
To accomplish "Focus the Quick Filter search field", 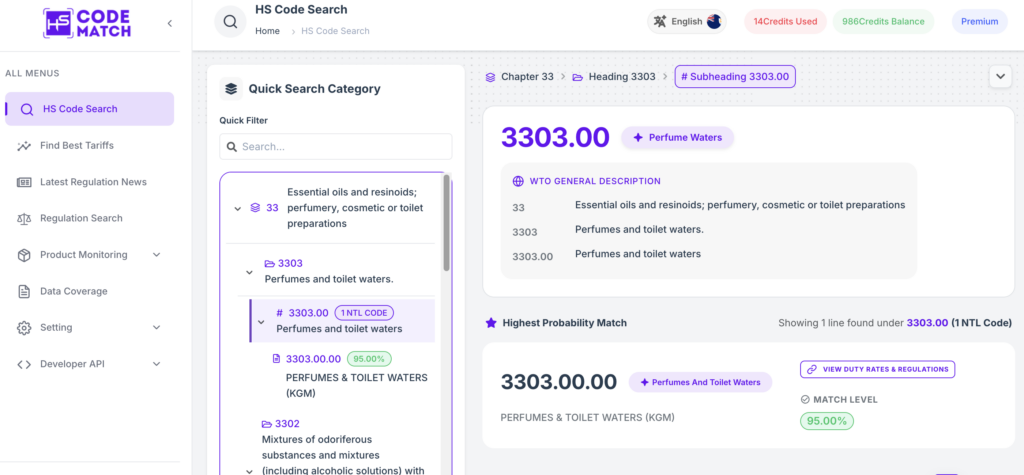I will 336,146.
